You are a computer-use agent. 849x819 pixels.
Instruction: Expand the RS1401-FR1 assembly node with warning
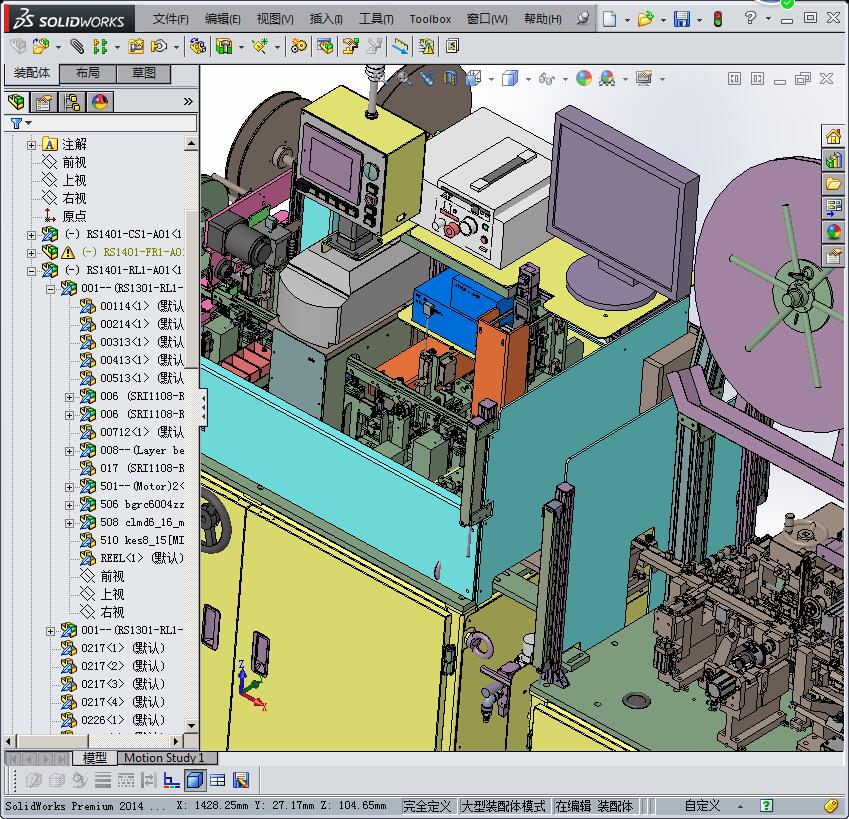31,253
